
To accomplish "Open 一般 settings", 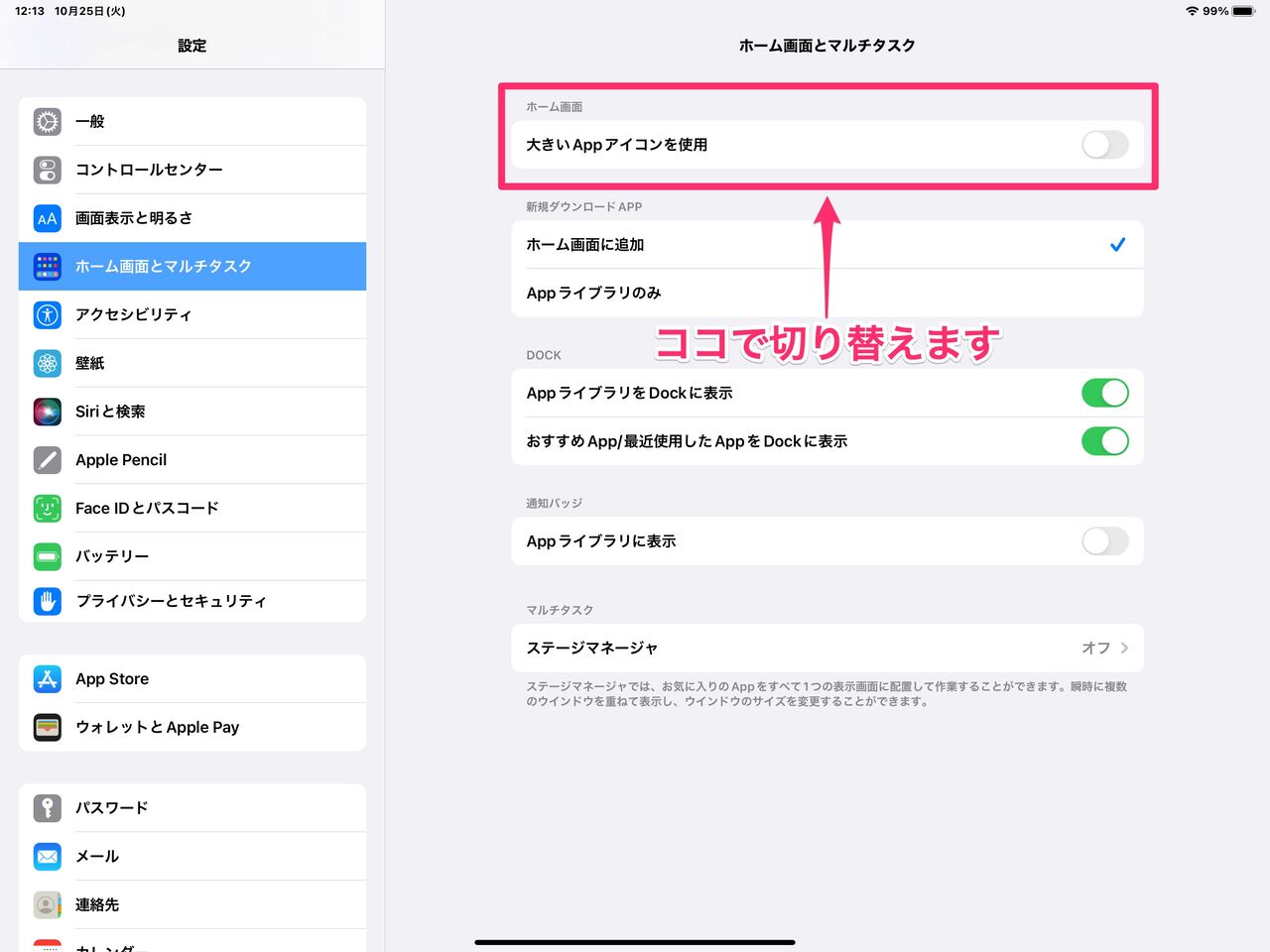I will pyautogui.click(x=192, y=122).
